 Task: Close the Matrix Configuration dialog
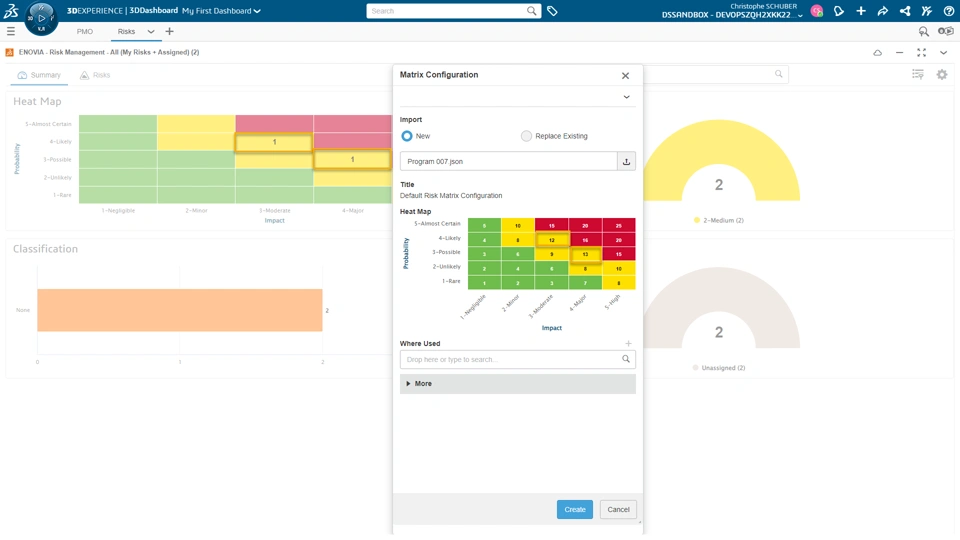(x=625, y=76)
